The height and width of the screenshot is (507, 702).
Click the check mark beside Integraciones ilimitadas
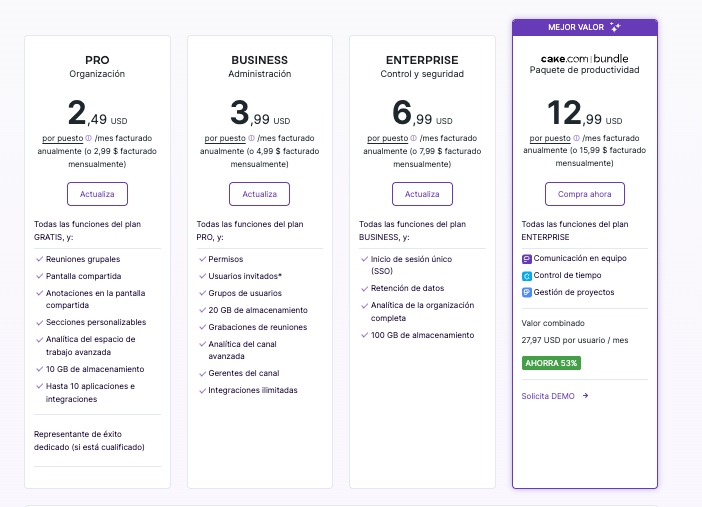pos(202,391)
